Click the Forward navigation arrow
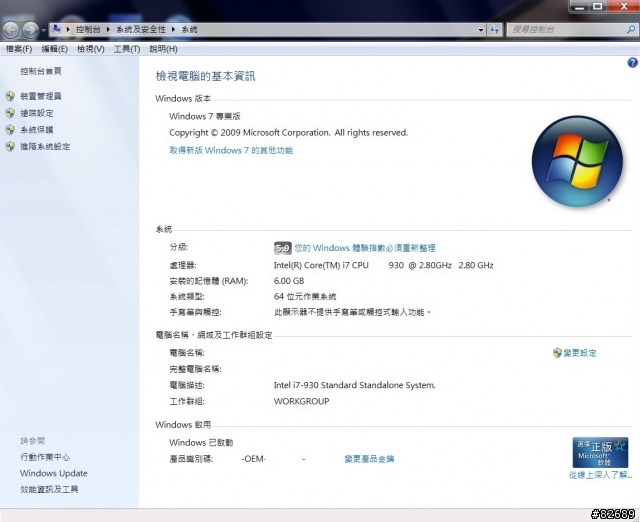This screenshot has height=522, width=640. tap(31, 29)
